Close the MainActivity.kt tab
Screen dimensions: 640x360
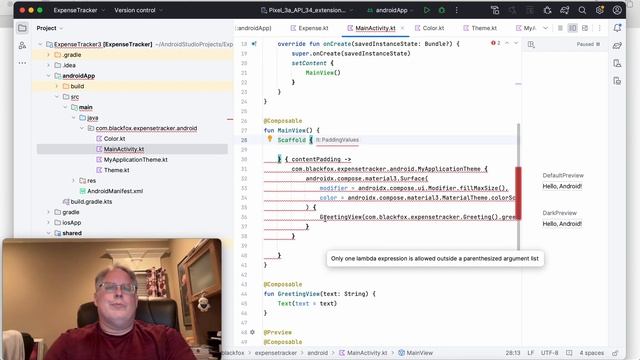pos(402,28)
